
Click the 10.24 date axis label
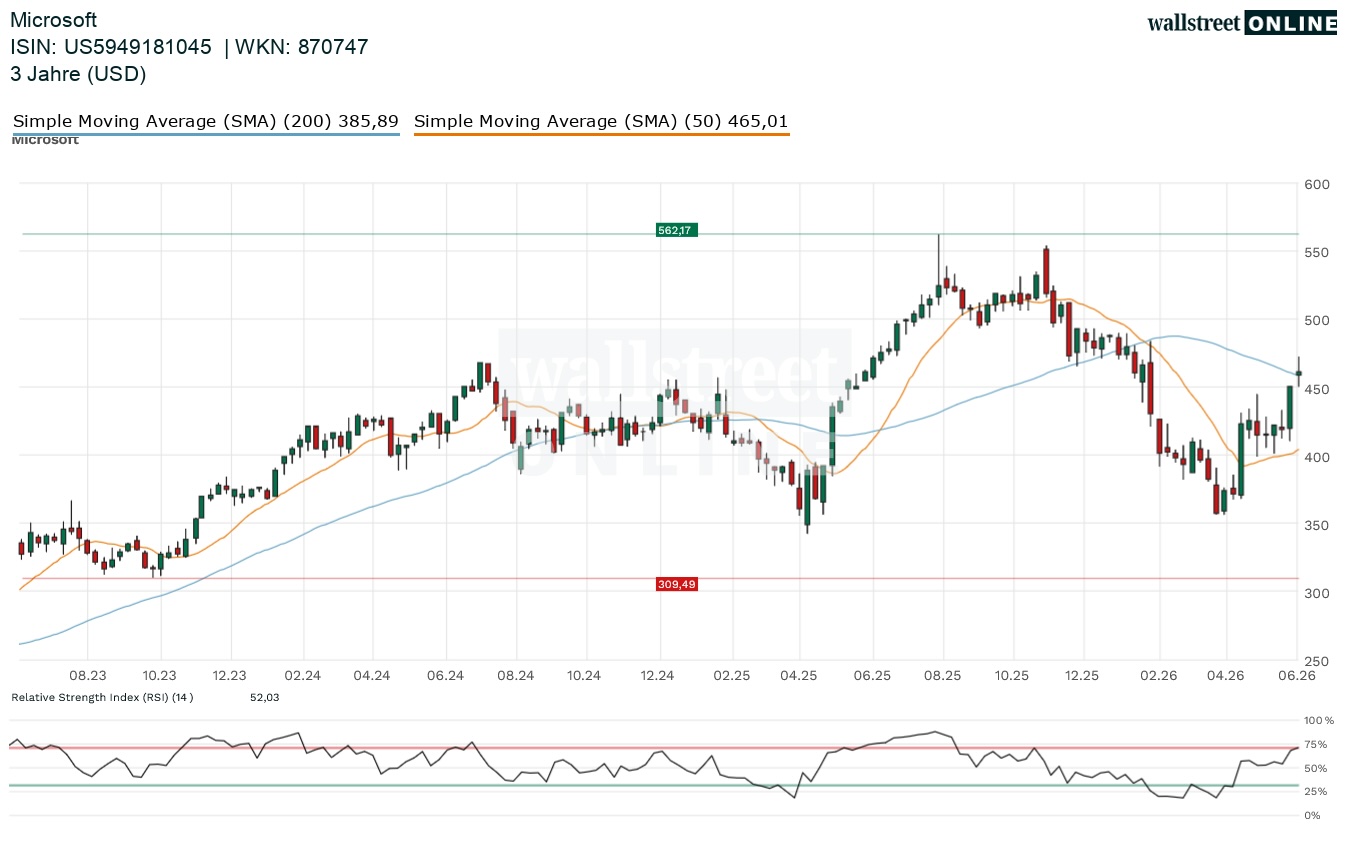[585, 676]
